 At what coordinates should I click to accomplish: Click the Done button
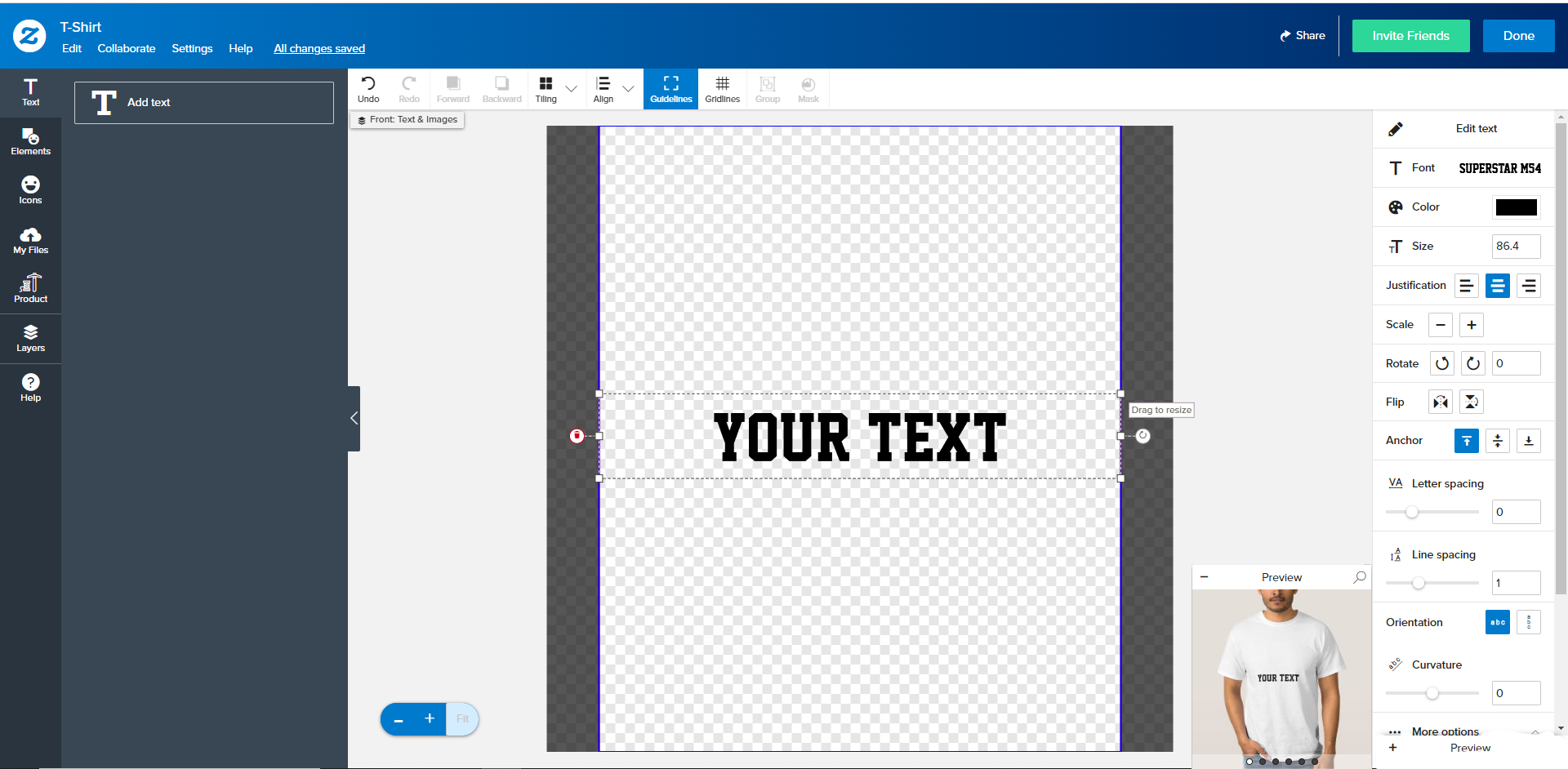coord(1518,36)
